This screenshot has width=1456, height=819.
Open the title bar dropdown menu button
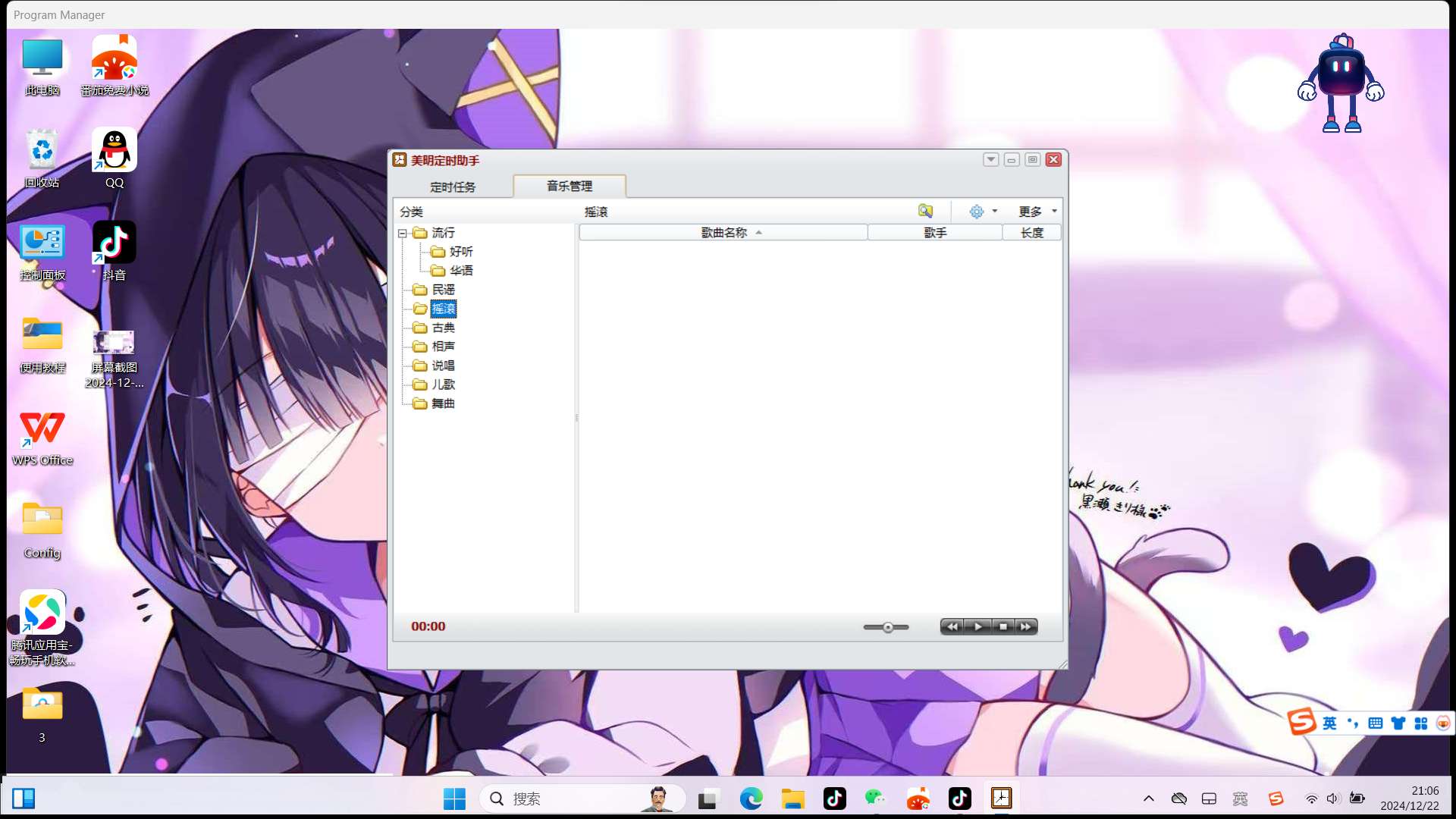pyautogui.click(x=990, y=159)
